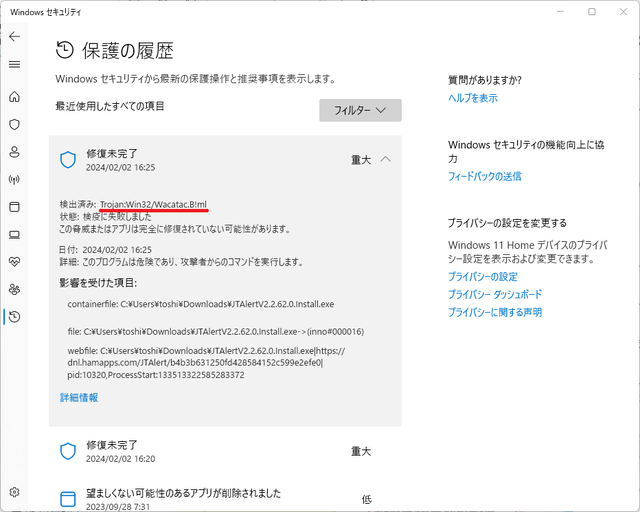Viewport: 640px width, 512px height.
Task: Open プライバシー ダッシュボード link
Action: coord(495,294)
